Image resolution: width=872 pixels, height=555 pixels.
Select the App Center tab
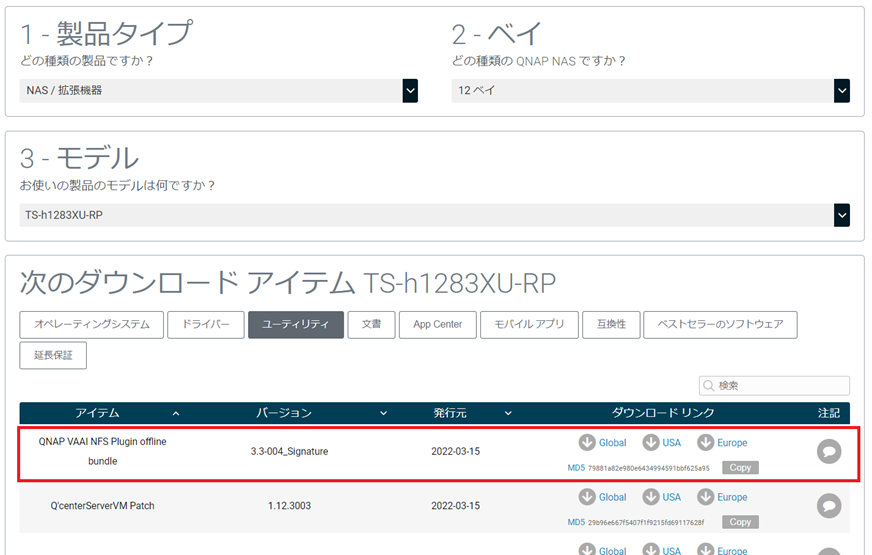(437, 325)
